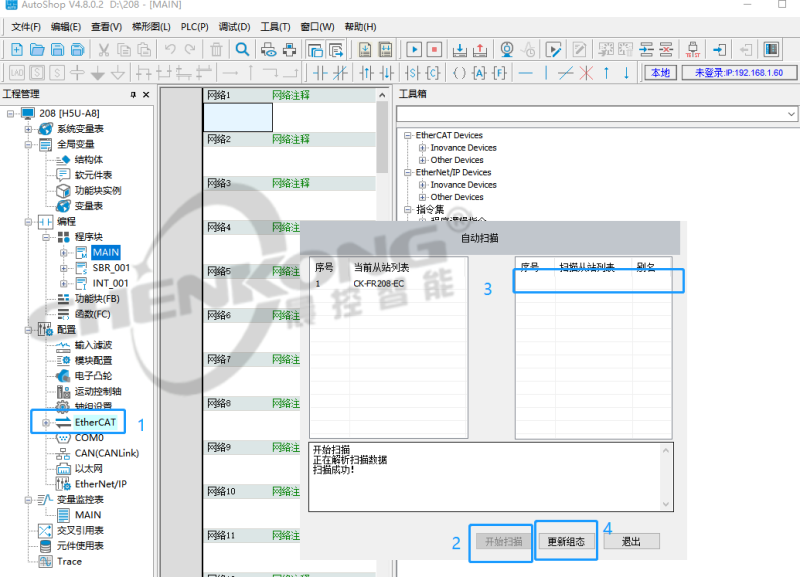The height and width of the screenshot is (577, 800).
Task: Pin the 工程管理 panel with pushpin
Action: pos(134,94)
